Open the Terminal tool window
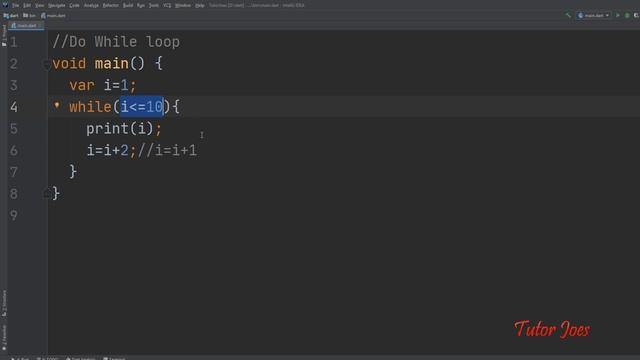 pyautogui.click(x=114, y=358)
